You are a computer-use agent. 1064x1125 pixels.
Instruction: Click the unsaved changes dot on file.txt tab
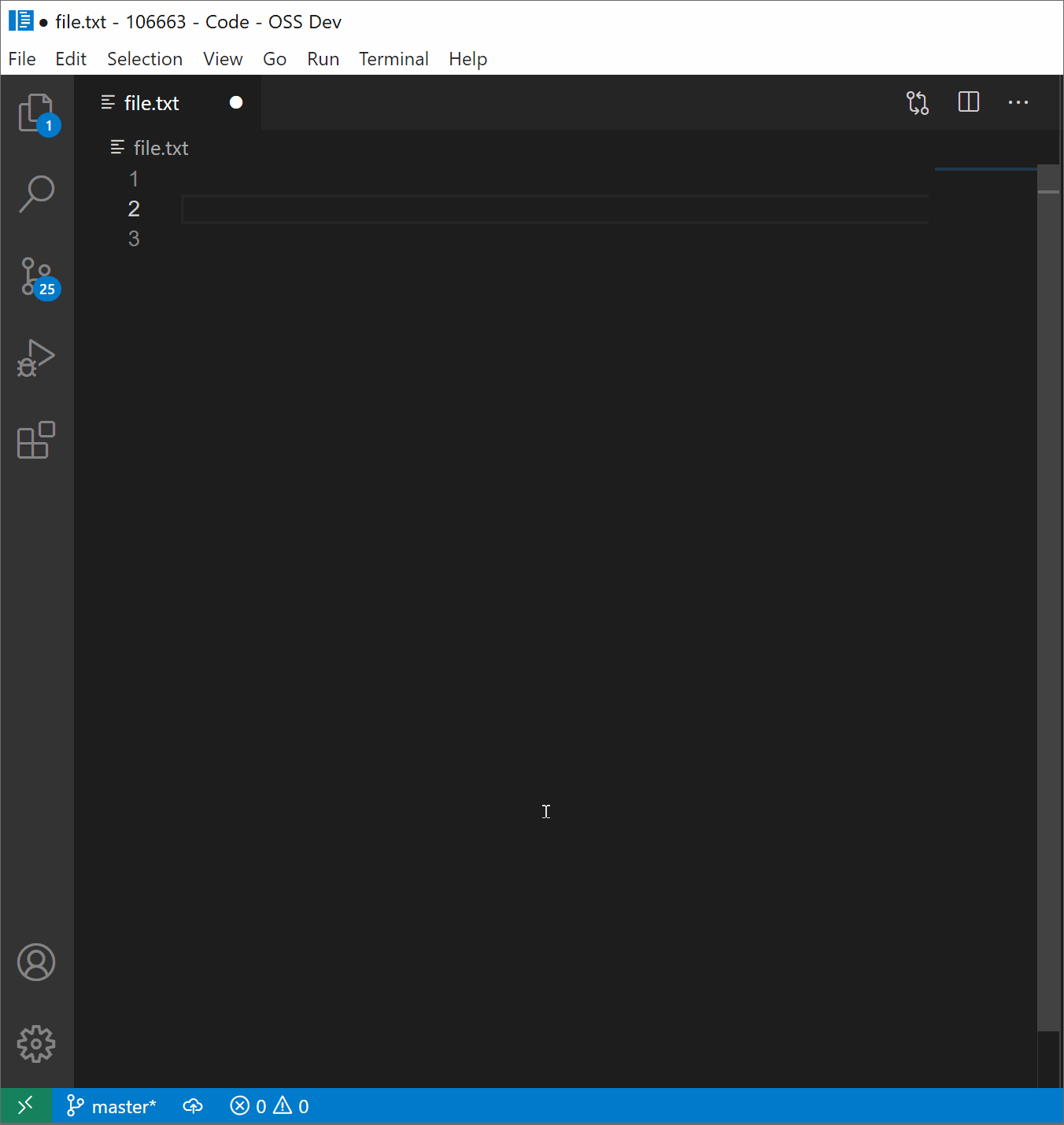235,101
